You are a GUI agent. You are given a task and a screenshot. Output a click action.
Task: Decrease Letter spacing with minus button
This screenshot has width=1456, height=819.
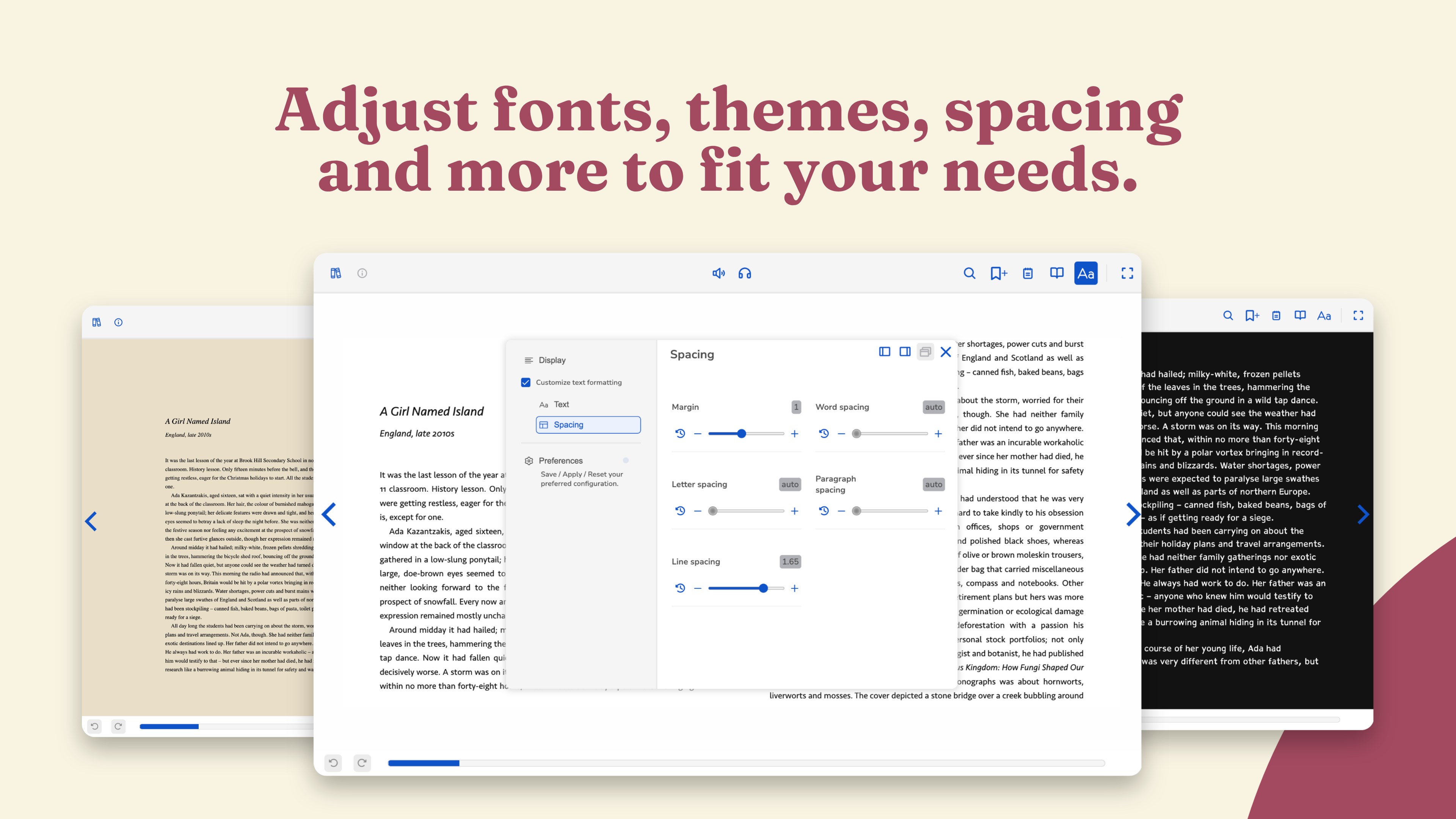[x=698, y=511]
